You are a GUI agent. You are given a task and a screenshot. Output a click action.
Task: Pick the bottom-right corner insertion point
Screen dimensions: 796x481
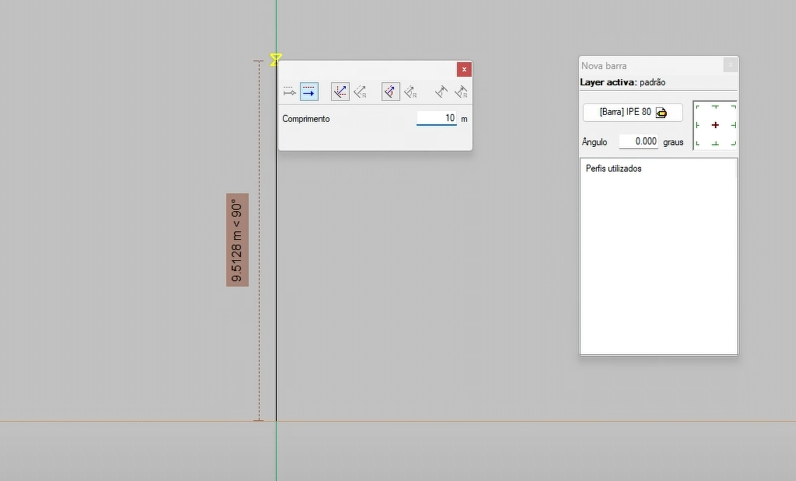732,143
